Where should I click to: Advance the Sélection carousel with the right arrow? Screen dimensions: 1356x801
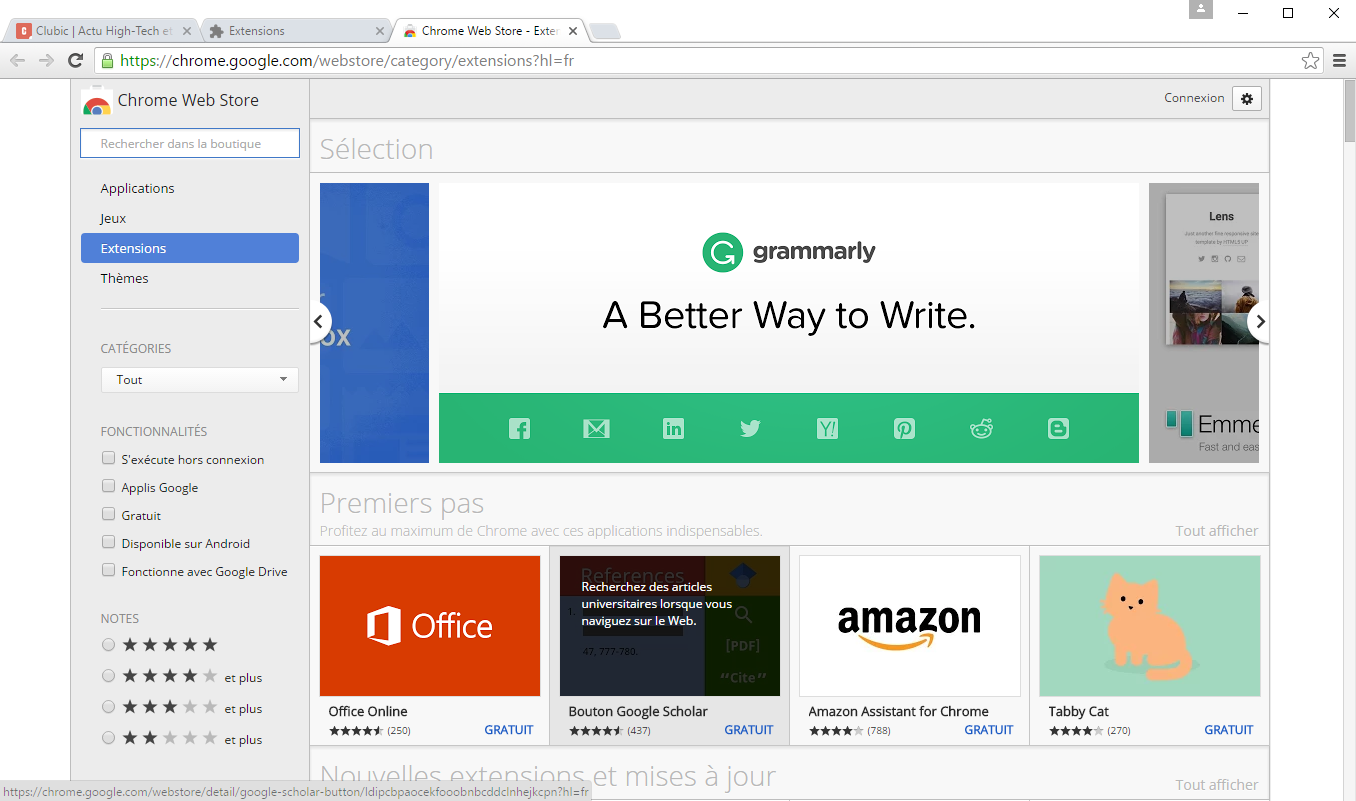tap(1259, 322)
